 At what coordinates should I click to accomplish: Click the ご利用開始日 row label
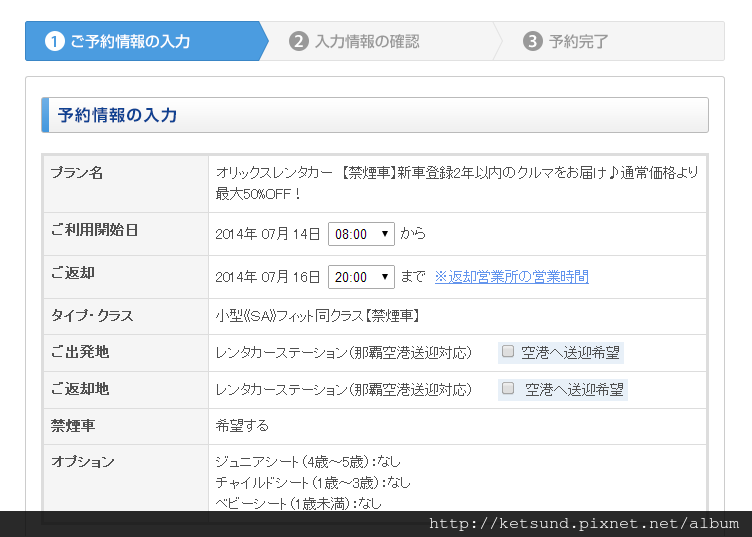coord(94,230)
